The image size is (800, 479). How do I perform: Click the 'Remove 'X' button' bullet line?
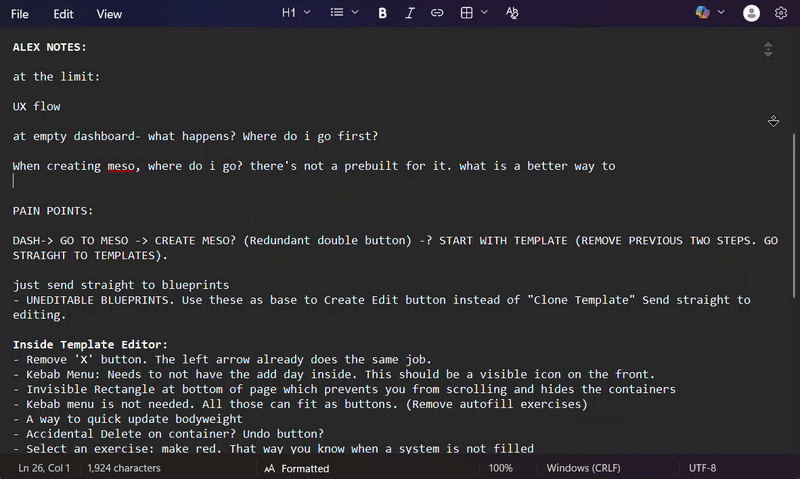[x=222, y=360]
